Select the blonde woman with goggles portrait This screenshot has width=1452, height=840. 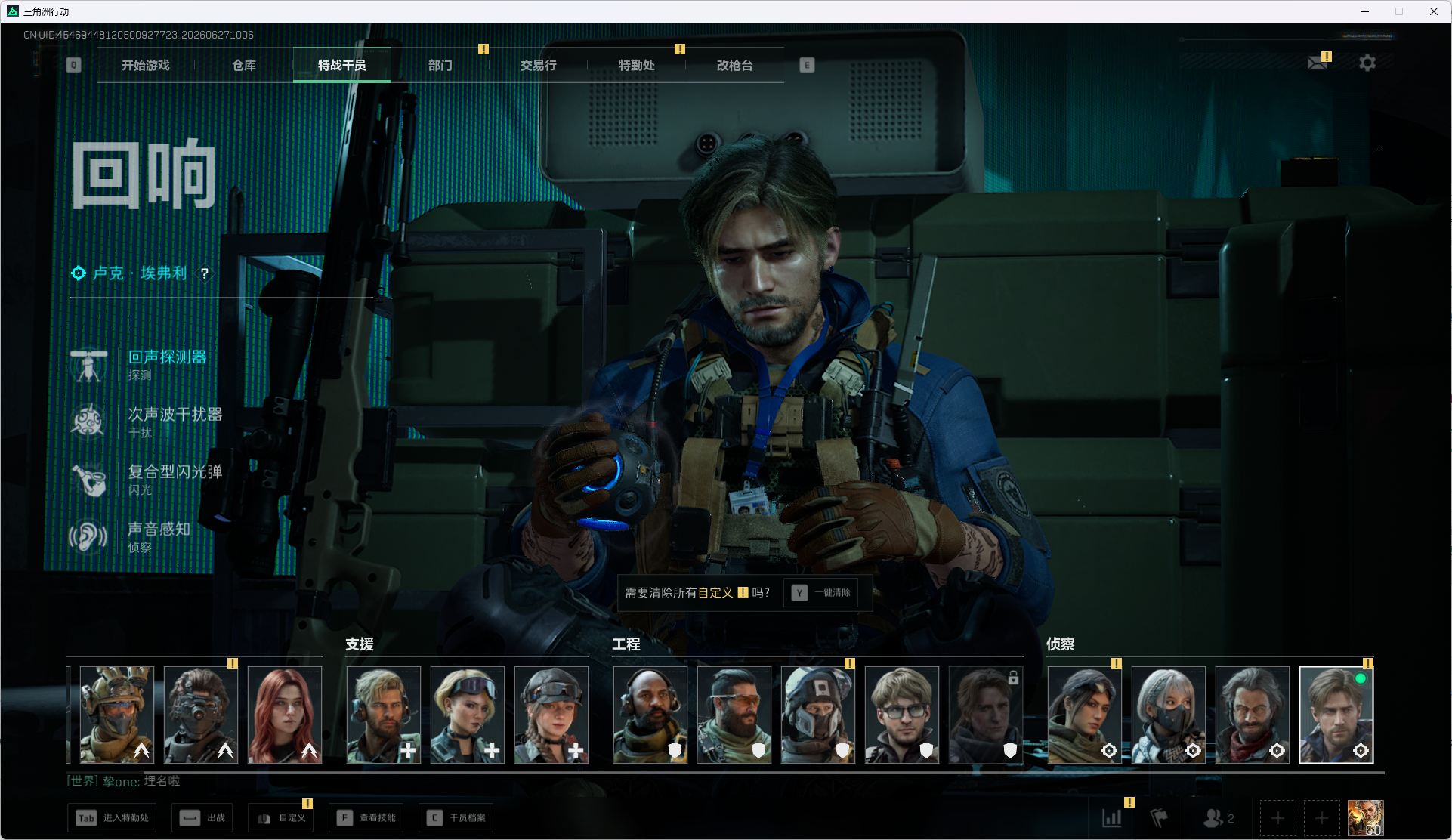pos(468,715)
